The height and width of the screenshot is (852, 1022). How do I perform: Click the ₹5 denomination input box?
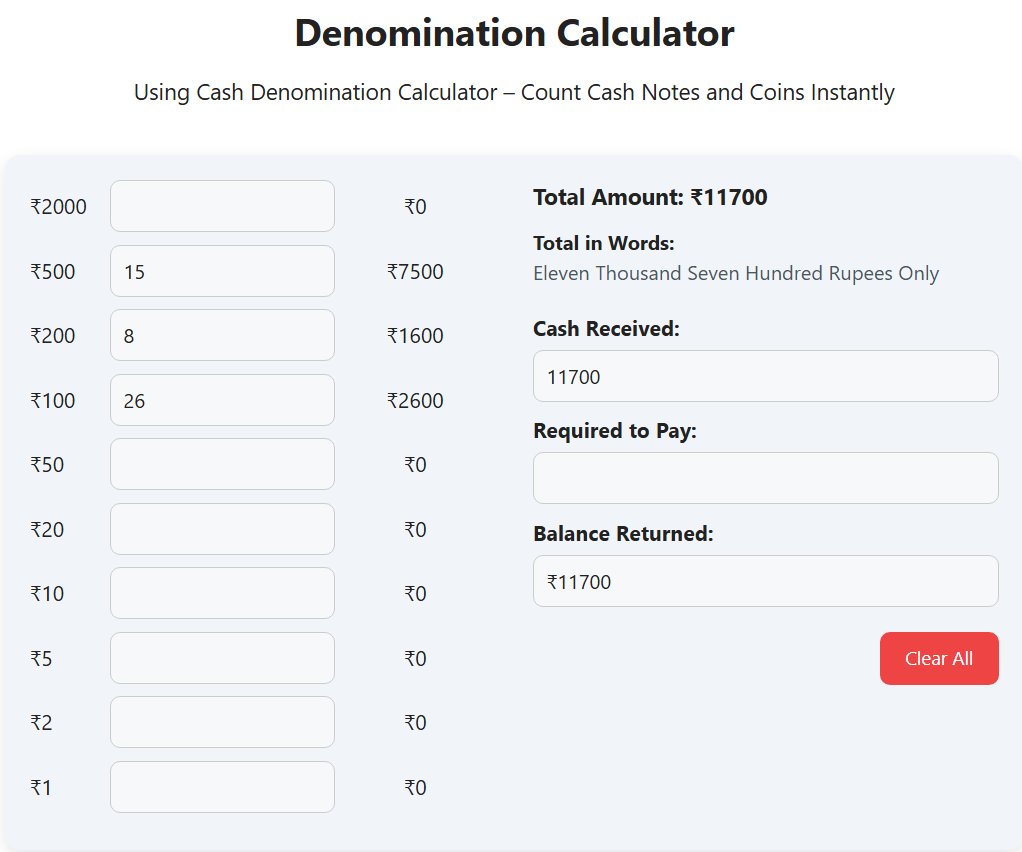pyautogui.click(x=222, y=658)
